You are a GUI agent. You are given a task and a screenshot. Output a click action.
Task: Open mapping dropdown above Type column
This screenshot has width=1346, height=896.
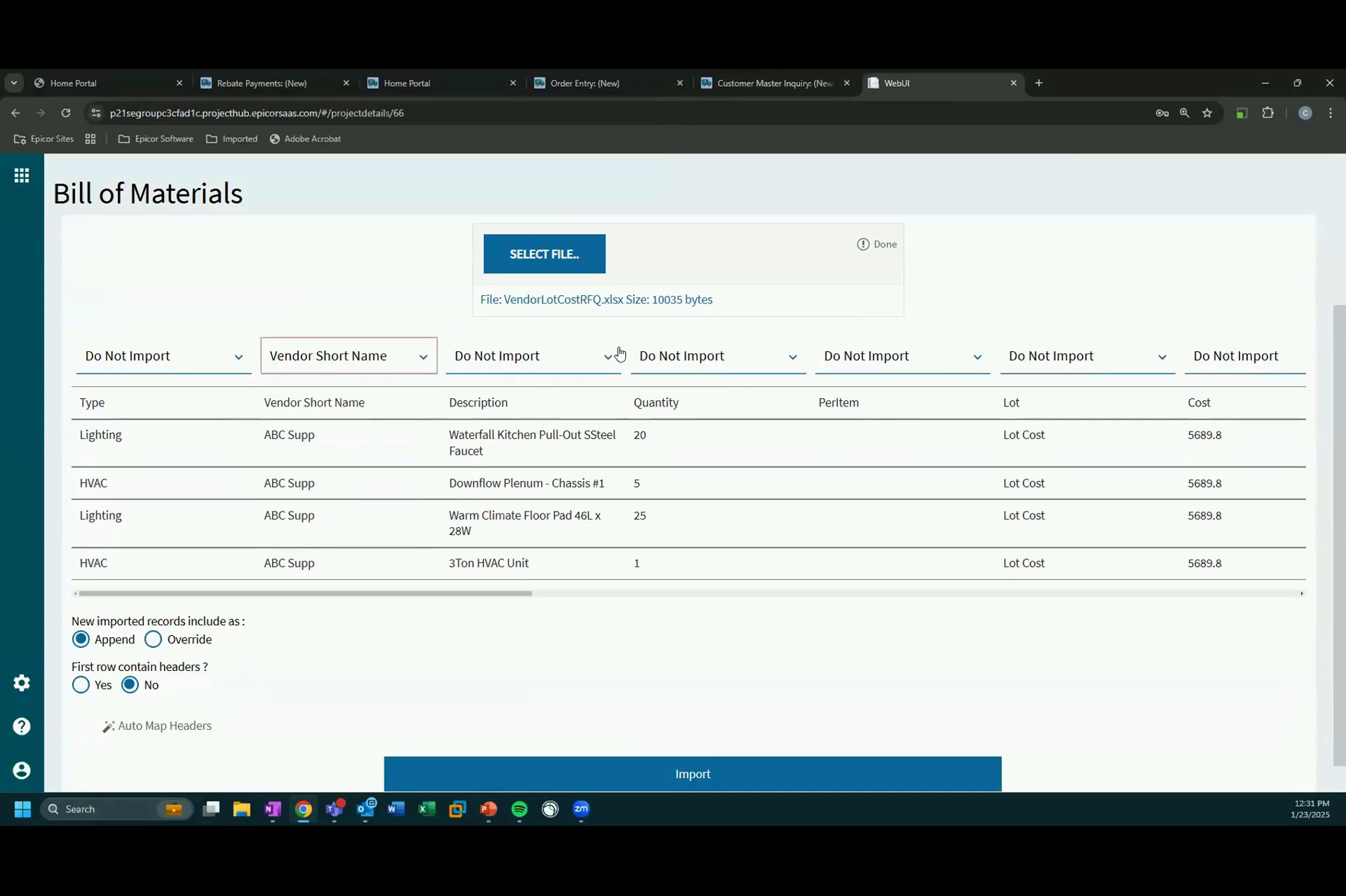[x=164, y=356]
